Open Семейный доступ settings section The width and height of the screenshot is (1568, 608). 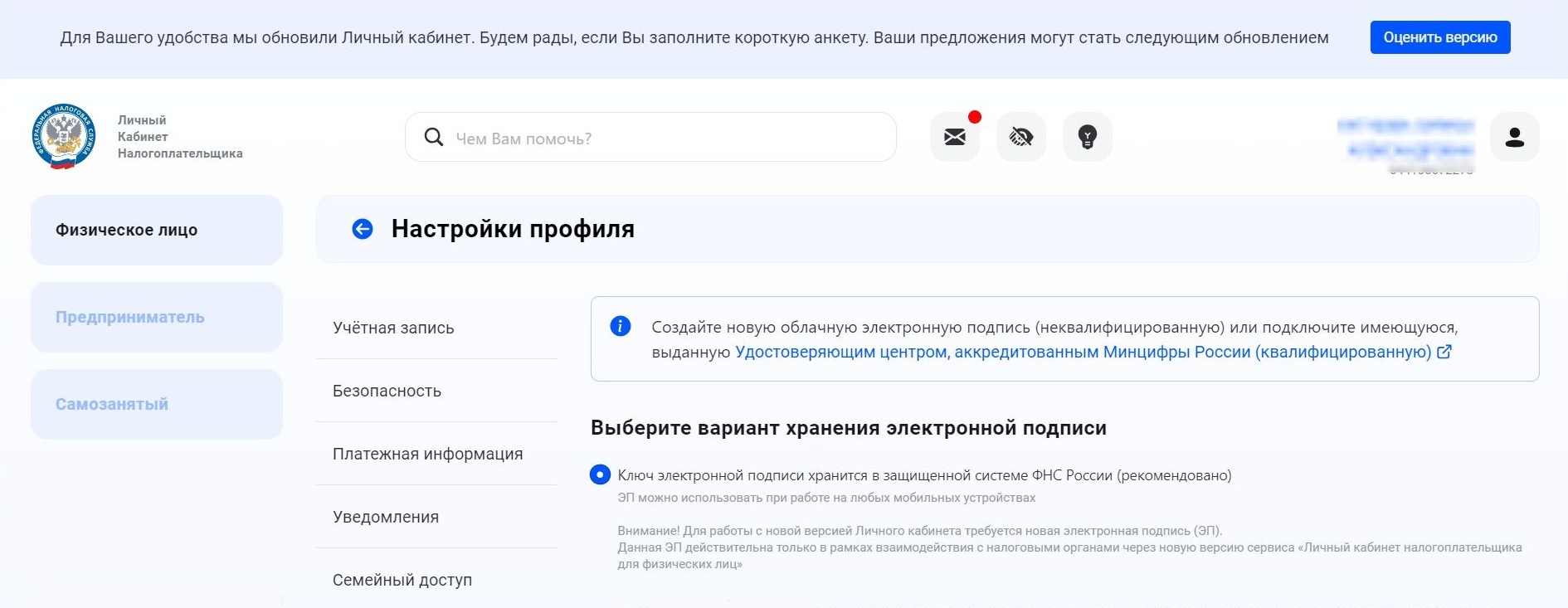(436, 580)
